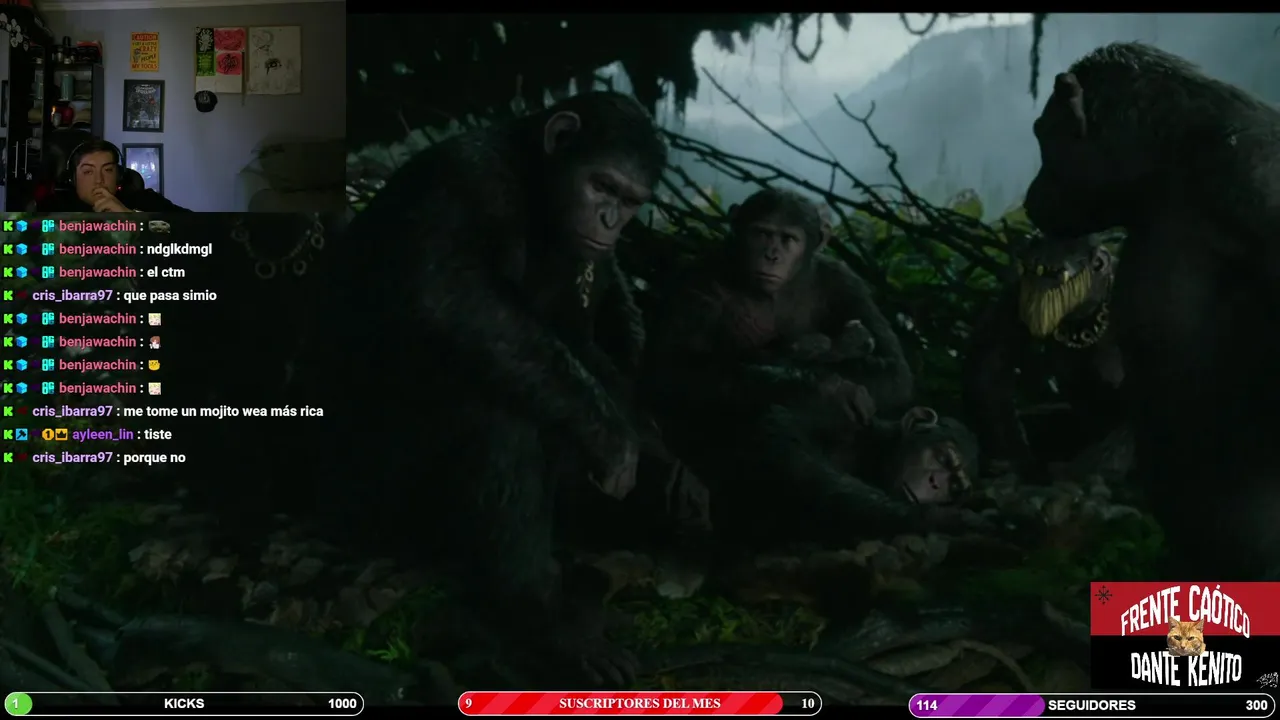Click the red badge before 'que pasa simio' sender
This screenshot has width=1280, height=720.
pos(22,296)
